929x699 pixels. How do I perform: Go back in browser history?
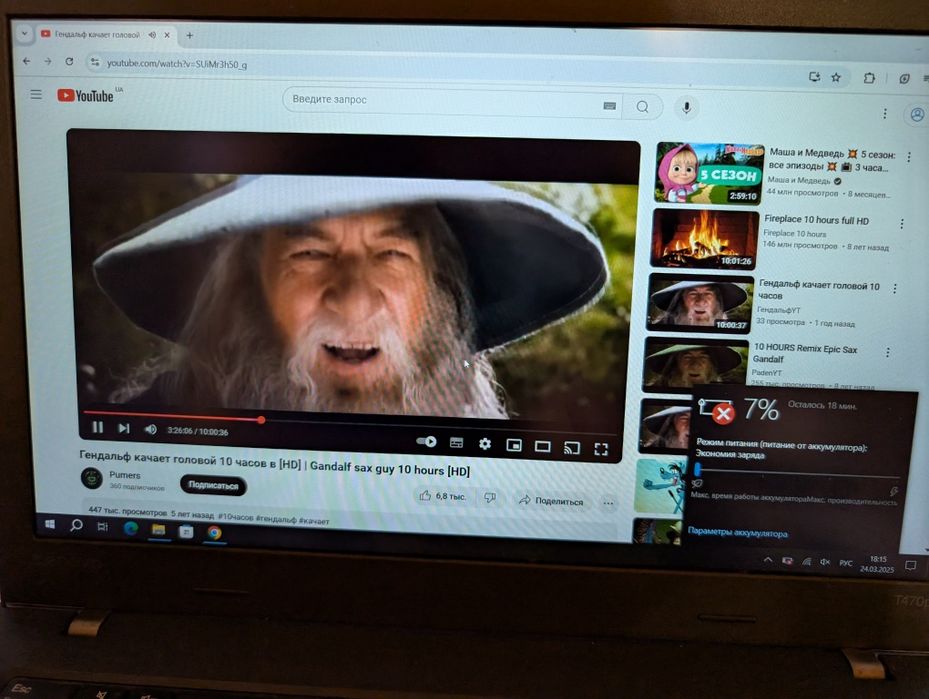coord(26,61)
